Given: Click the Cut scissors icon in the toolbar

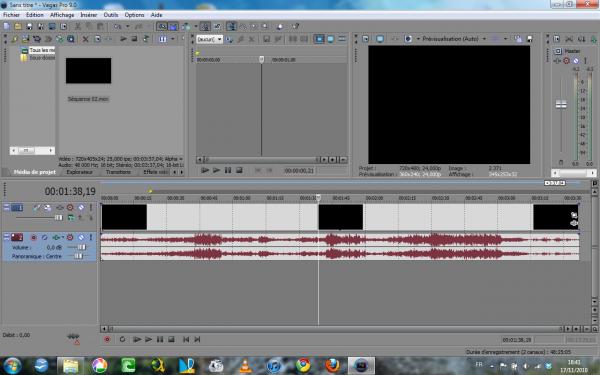Looking at the screenshot, I should [x=78, y=26].
